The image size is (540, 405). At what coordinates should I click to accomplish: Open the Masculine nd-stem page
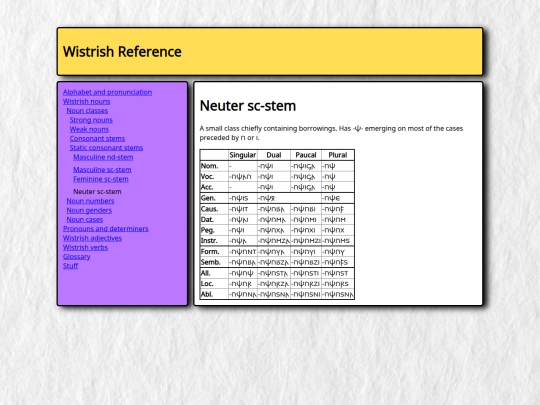click(103, 157)
